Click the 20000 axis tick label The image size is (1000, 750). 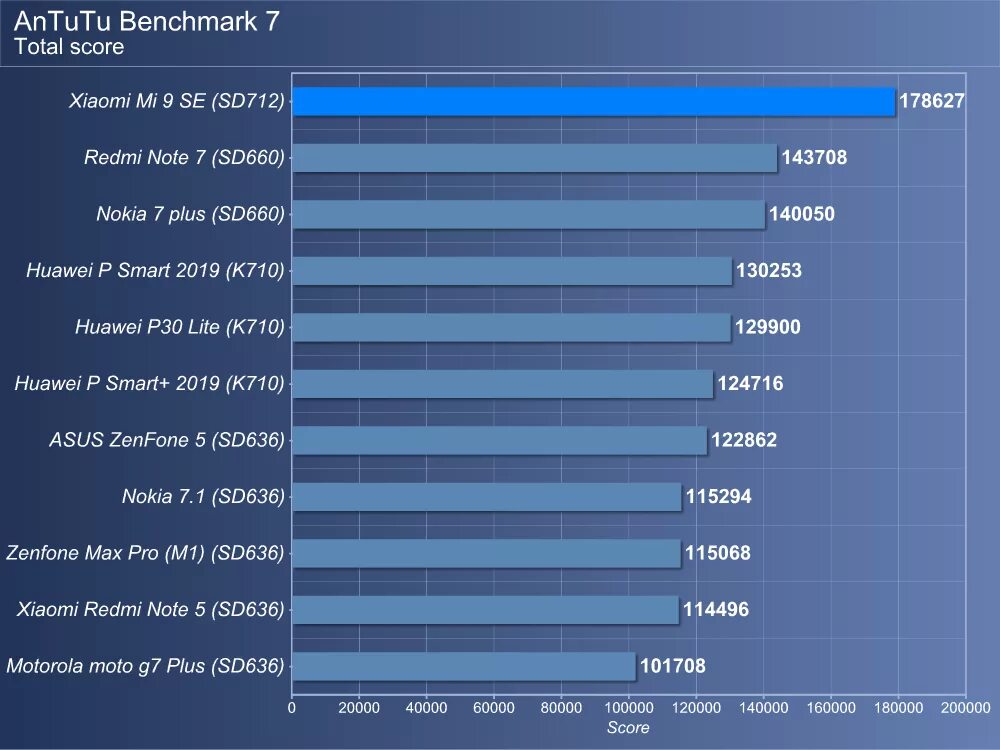[359, 708]
